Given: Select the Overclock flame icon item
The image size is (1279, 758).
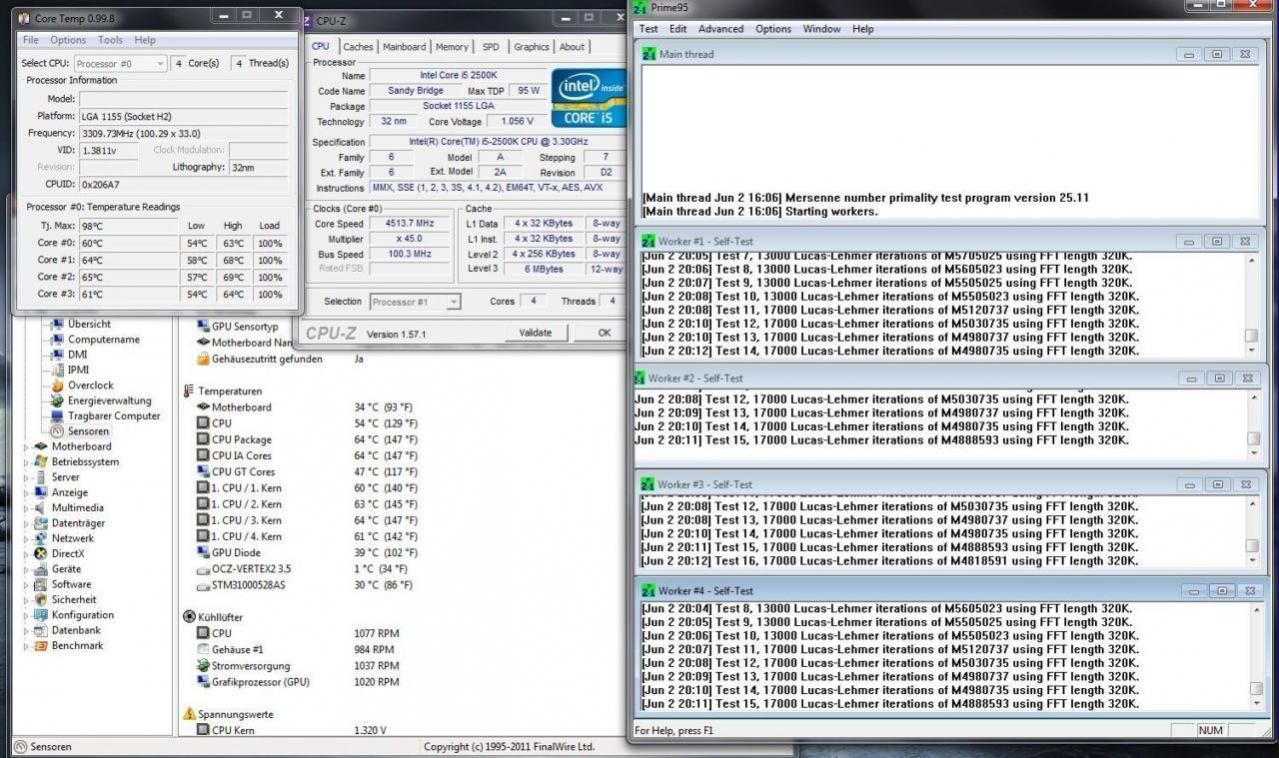Looking at the screenshot, I should click(x=57, y=385).
